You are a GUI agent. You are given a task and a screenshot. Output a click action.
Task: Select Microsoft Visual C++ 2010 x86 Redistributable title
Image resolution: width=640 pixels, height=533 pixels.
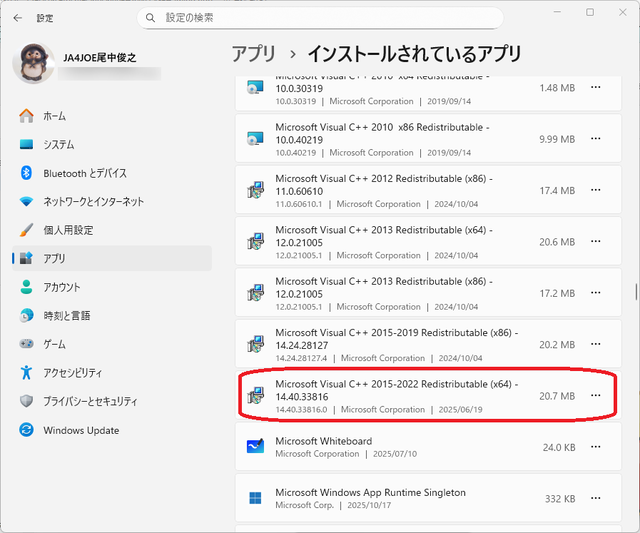tap(382, 133)
